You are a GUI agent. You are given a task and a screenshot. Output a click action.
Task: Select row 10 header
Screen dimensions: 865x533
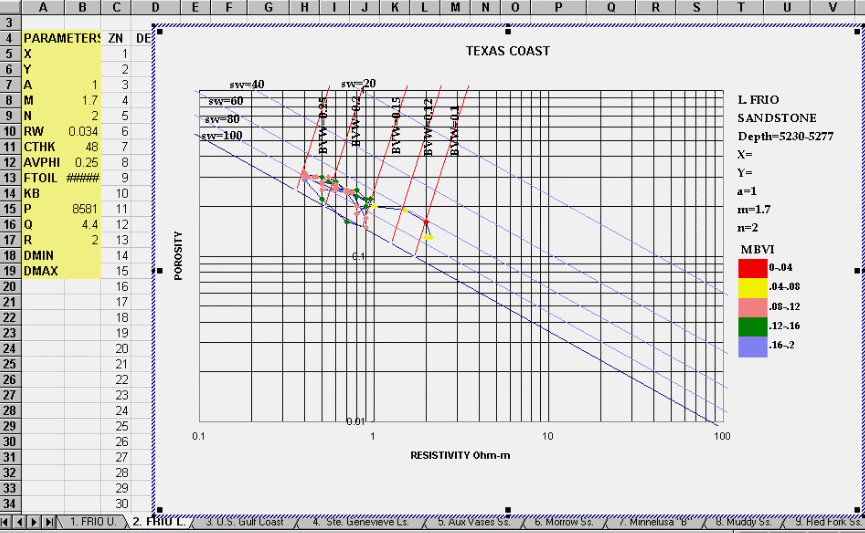point(10,131)
